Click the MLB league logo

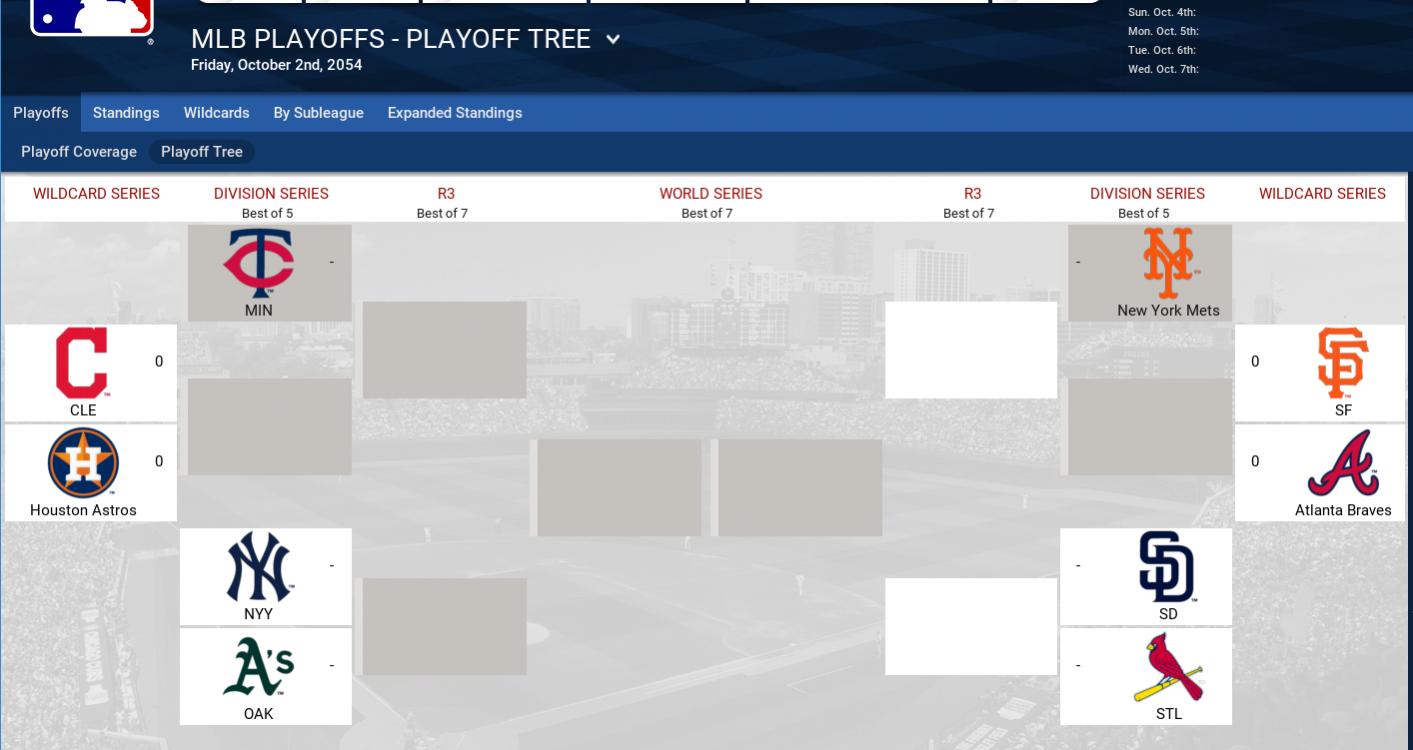92,17
